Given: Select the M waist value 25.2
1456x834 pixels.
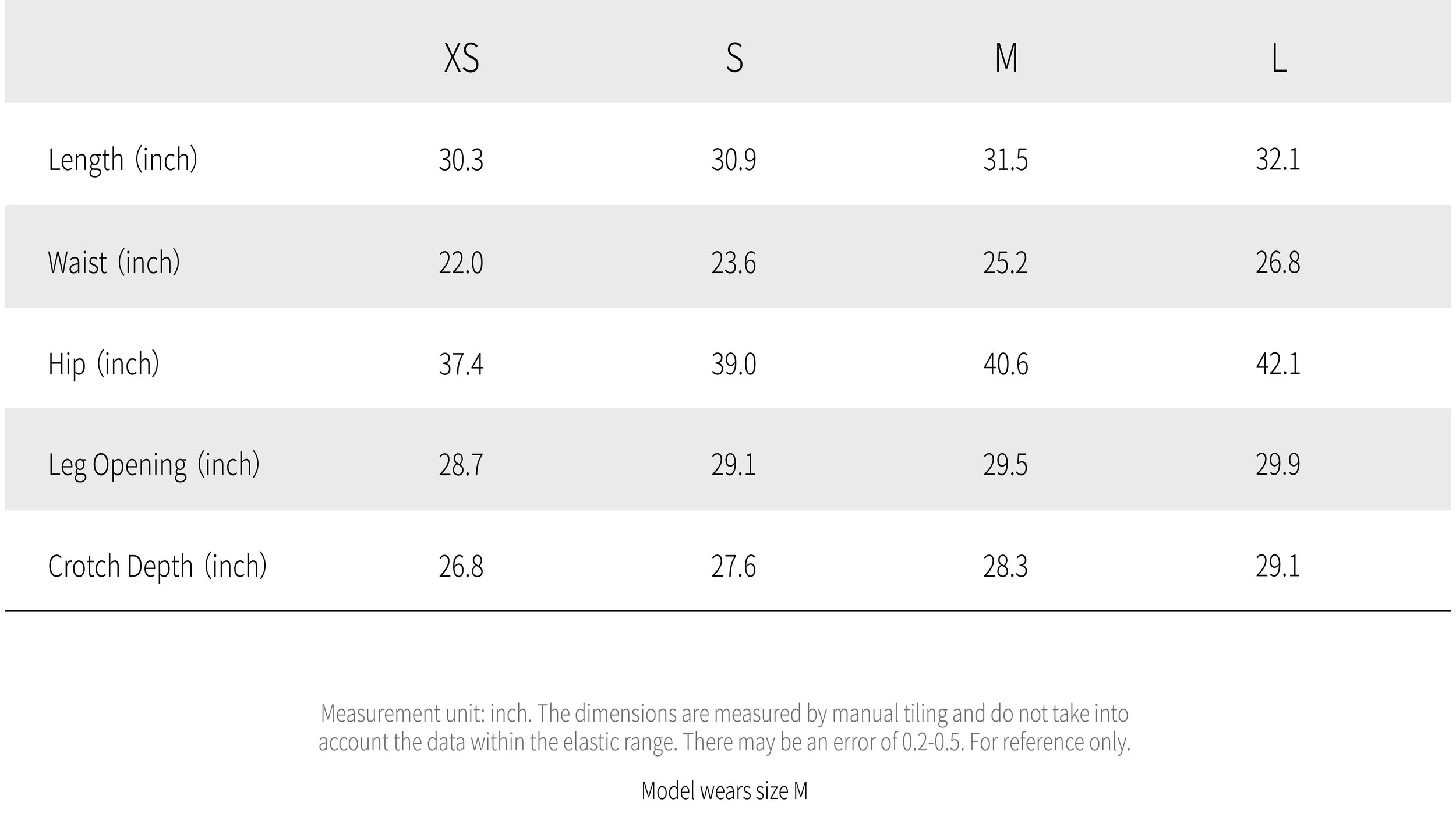Looking at the screenshot, I should pos(1006,262).
